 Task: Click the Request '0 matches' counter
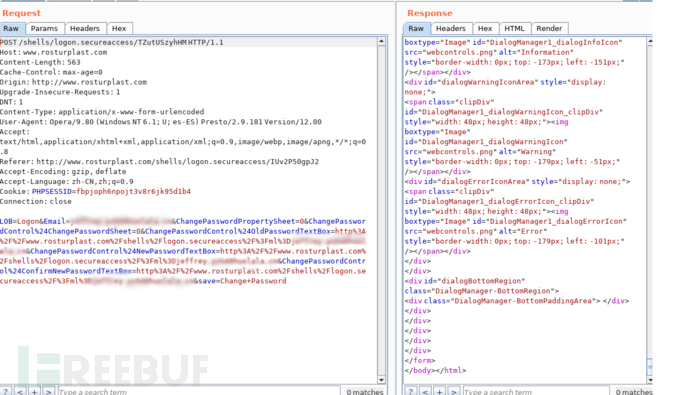[364, 391]
